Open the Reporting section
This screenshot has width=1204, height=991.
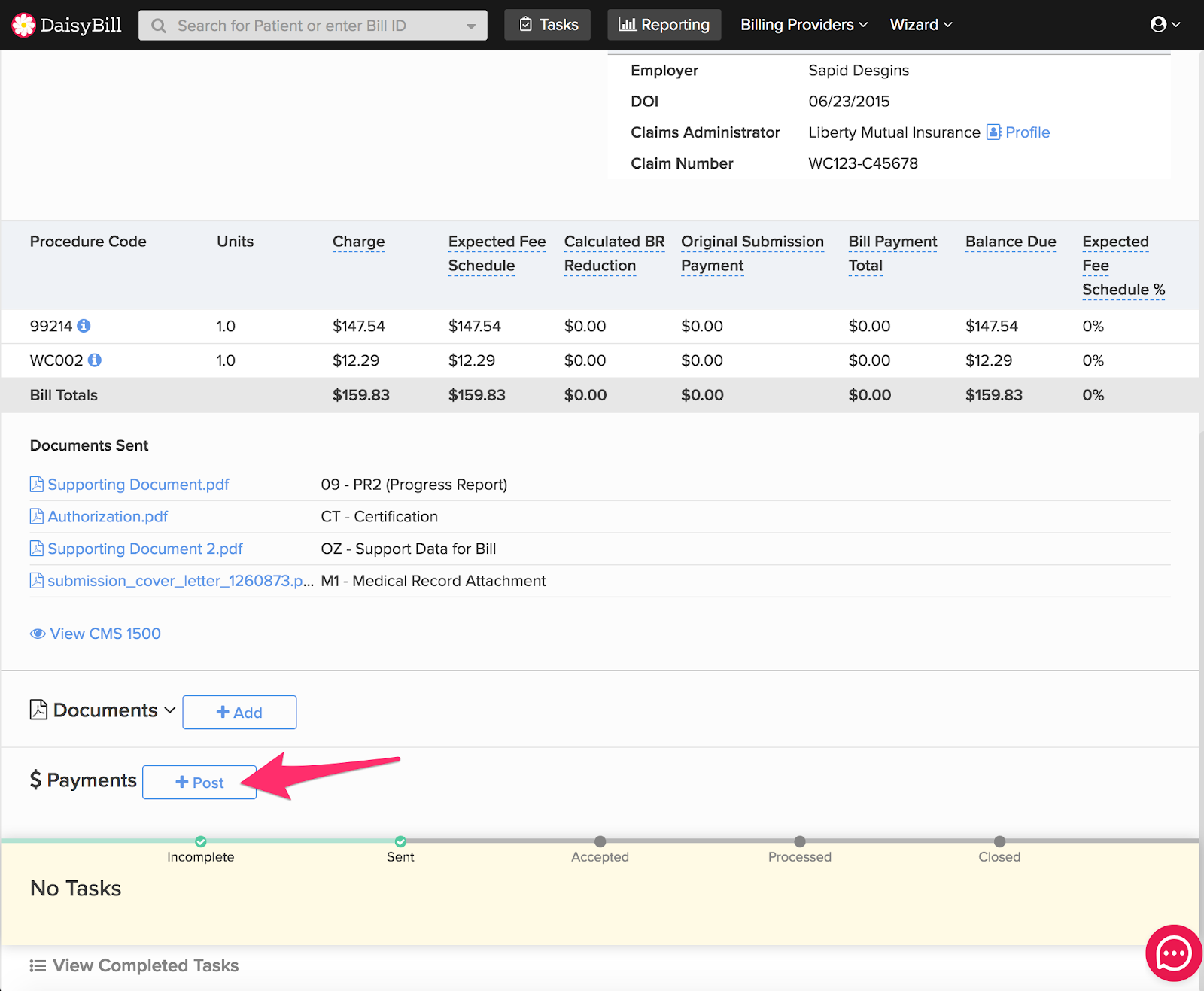tap(664, 25)
